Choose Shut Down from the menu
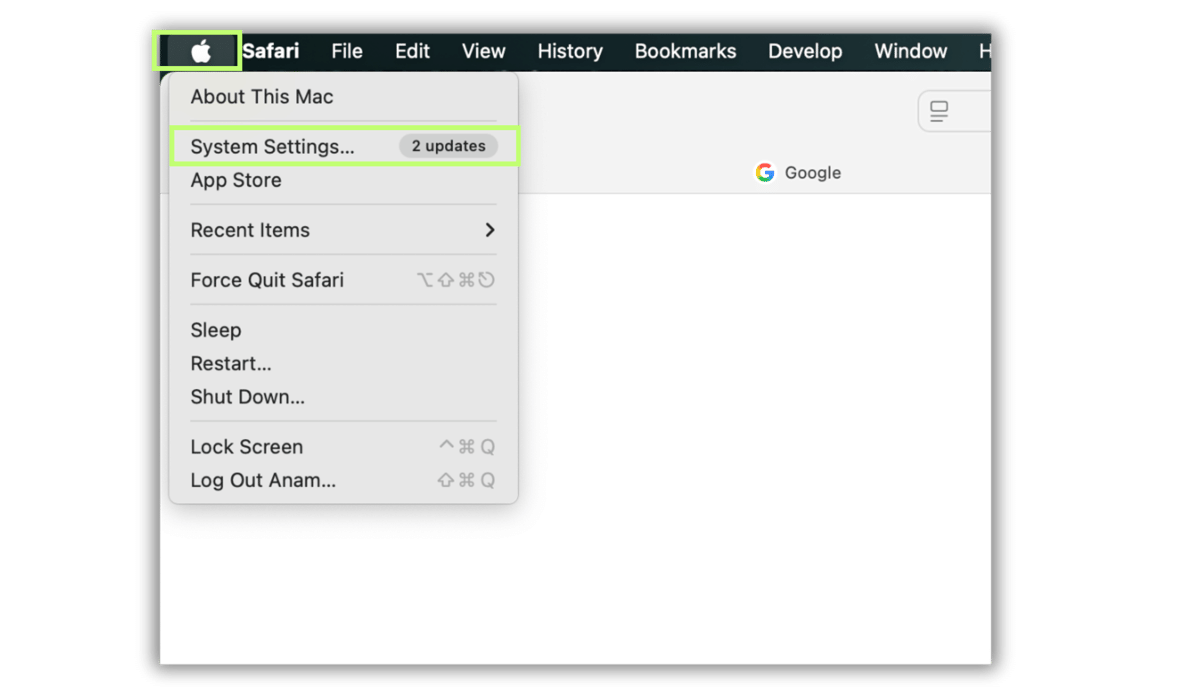1200x698 pixels. click(343, 397)
